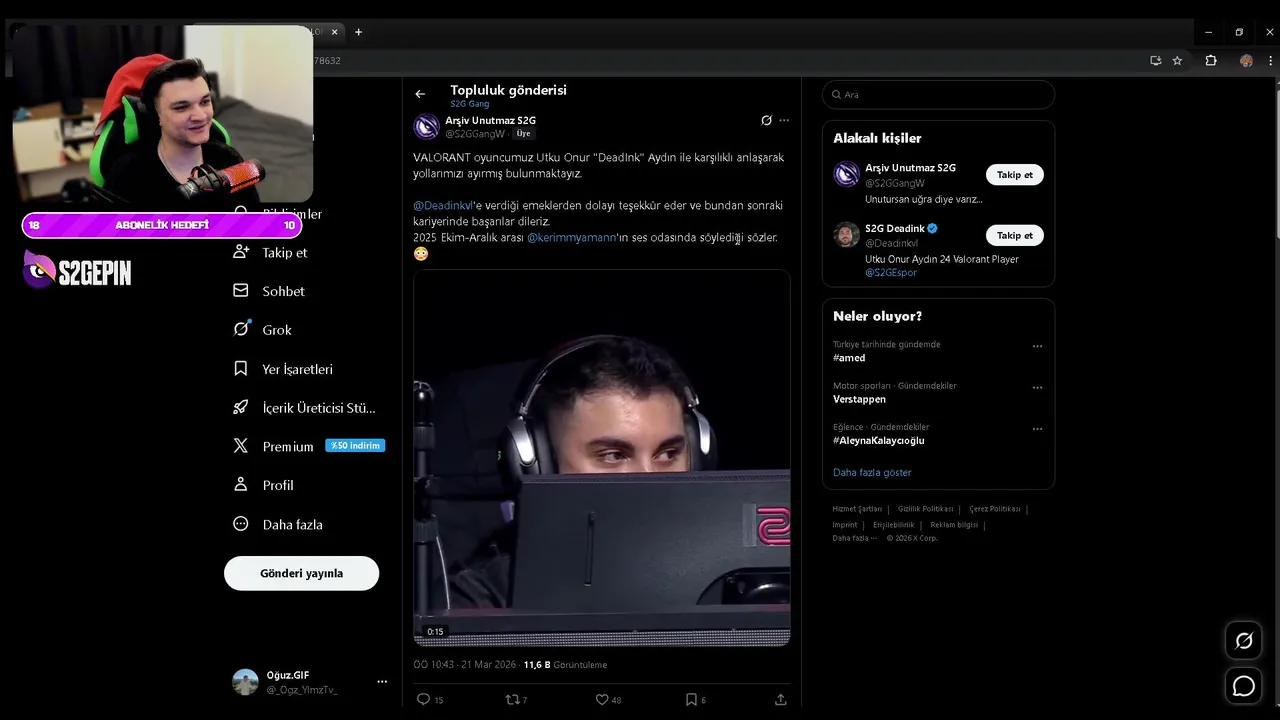Open the post's three-dot more menu
The width and height of the screenshot is (1280, 720).
click(784, 120)
